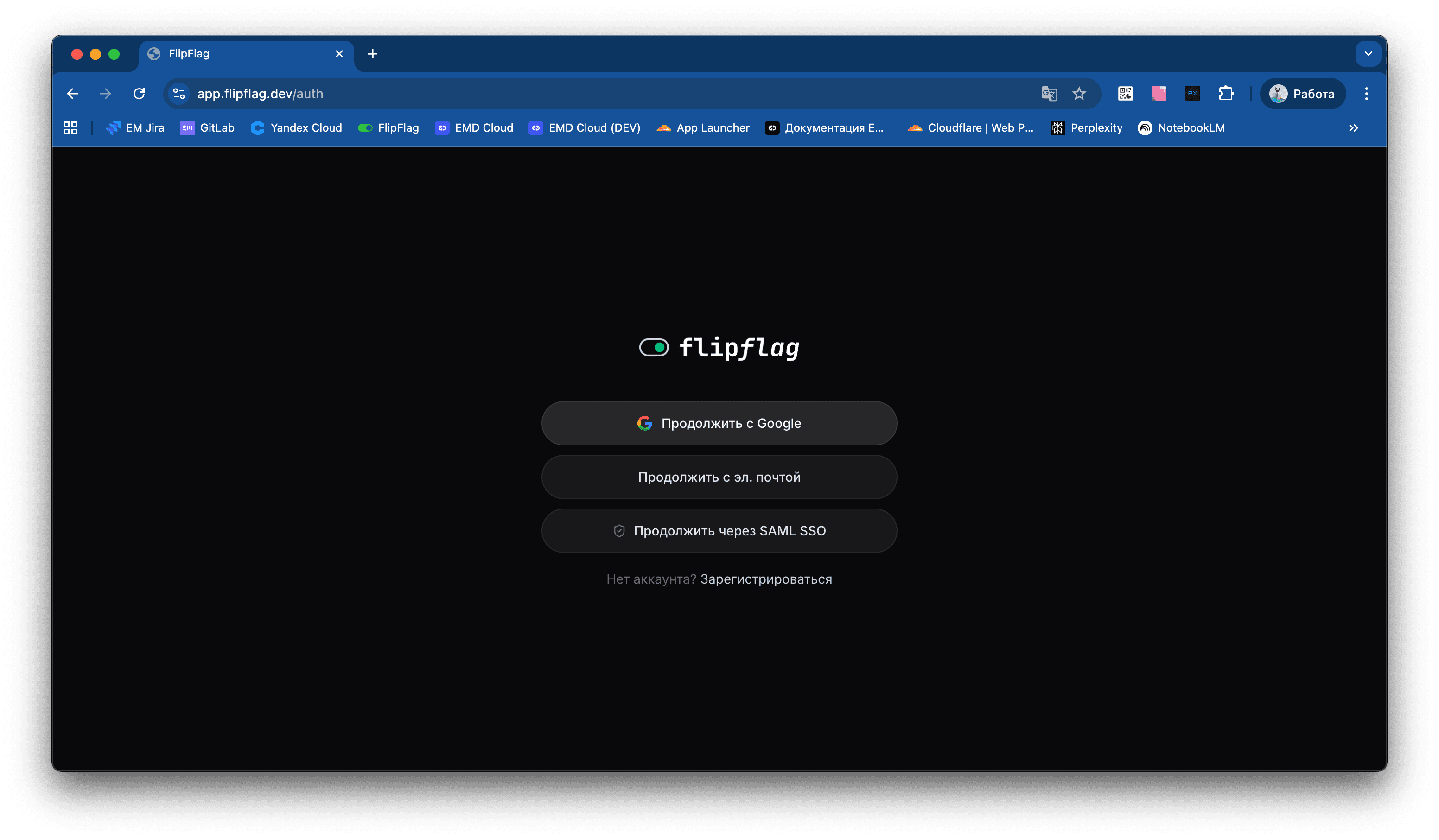
Task: Click Продолжить с эл. почтой button
Action: click(719, 477)
